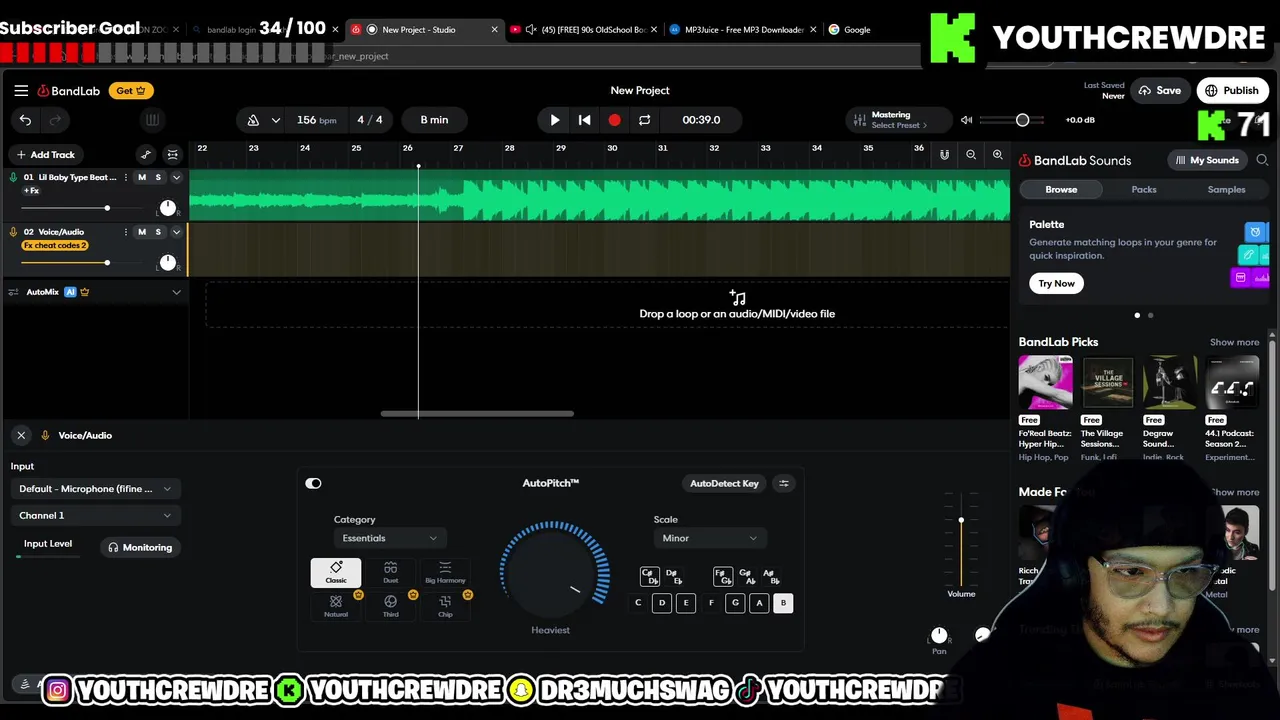The height and width of the screenshot is (720, 1280).
Task: Click the track header collapse icon
Action: pyautogui.click(x=173, y=155)
